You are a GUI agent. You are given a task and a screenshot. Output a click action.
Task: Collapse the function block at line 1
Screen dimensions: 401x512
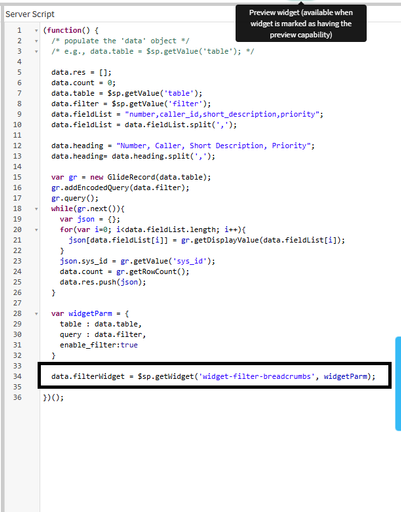point(36,30)
